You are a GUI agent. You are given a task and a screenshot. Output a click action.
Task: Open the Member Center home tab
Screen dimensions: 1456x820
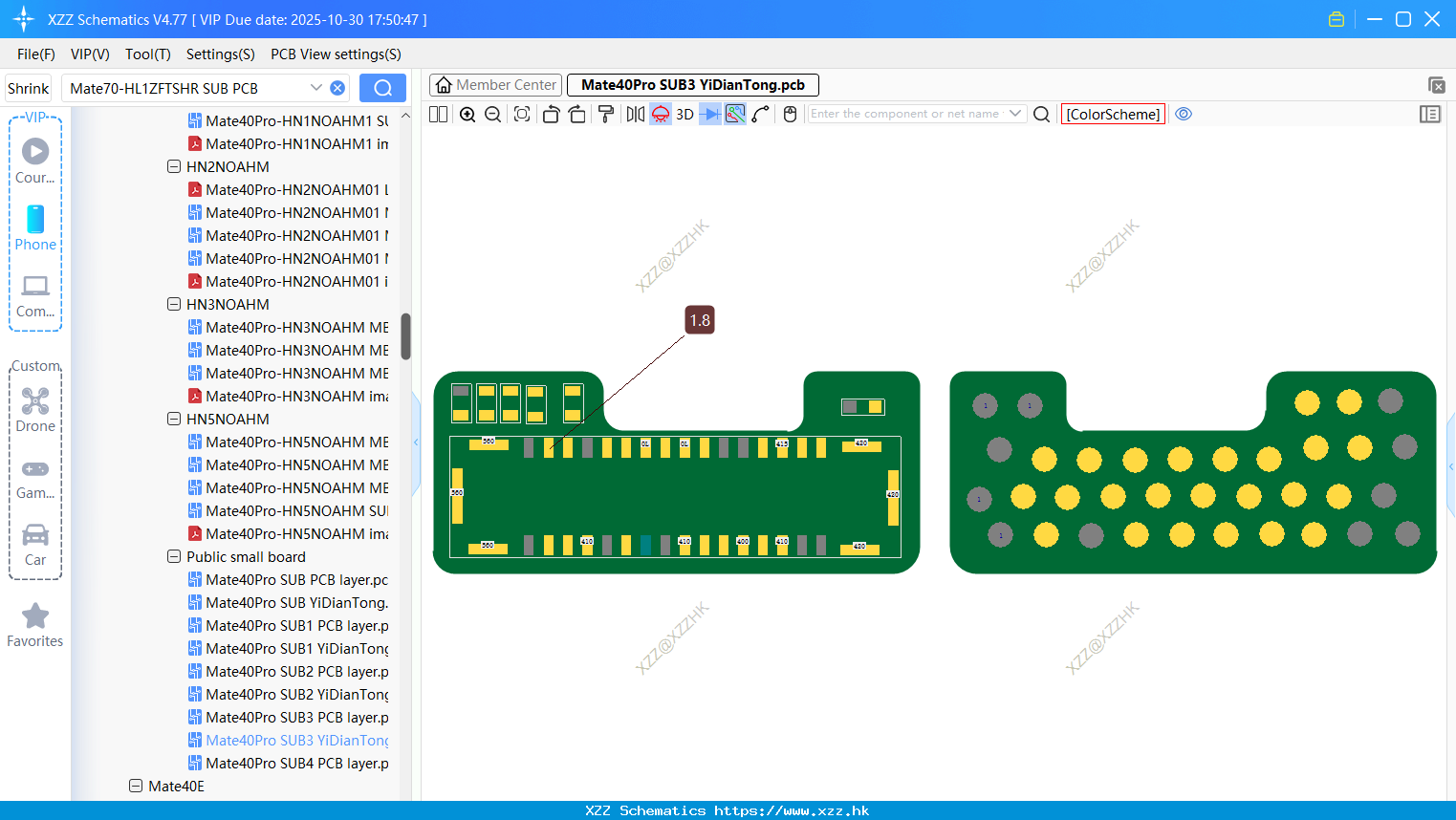[495, 85]
